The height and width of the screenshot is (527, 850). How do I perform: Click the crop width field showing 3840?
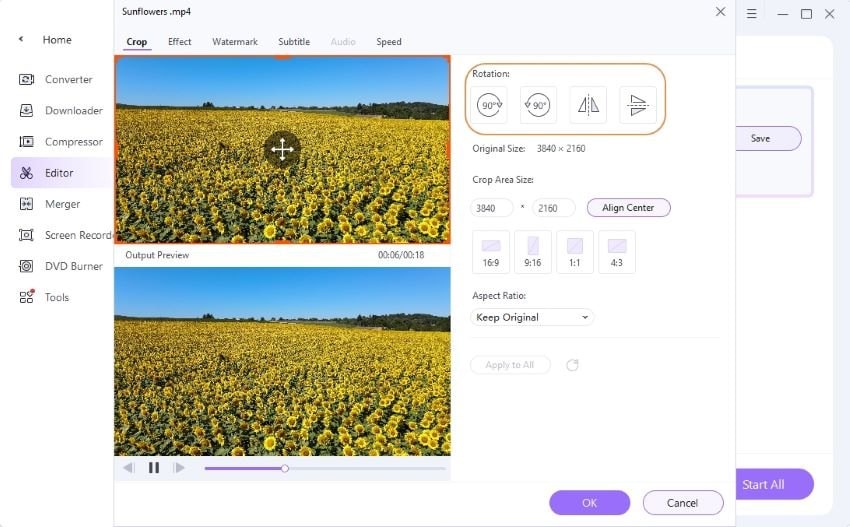(492, 208)
